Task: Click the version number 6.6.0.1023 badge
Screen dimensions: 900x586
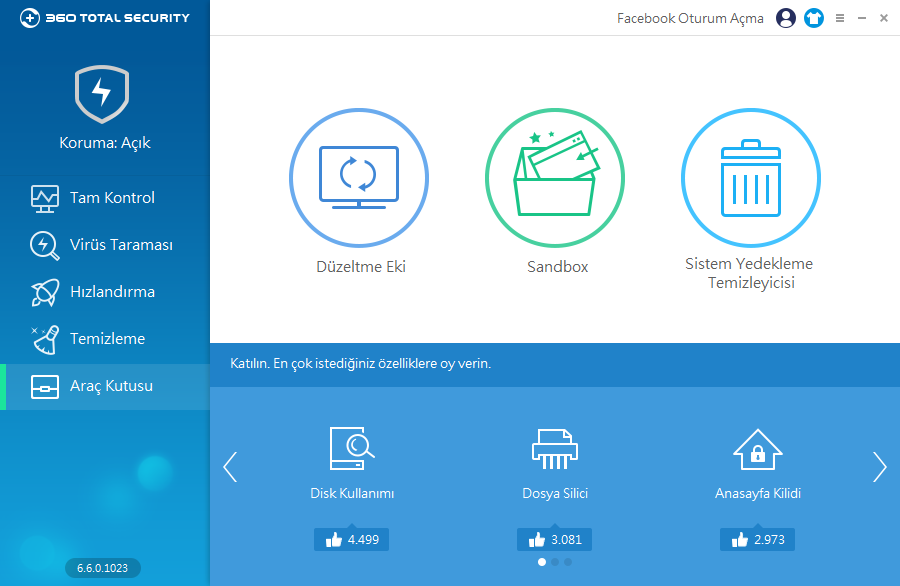Action: pyautogui.click(x=103, y=568)
